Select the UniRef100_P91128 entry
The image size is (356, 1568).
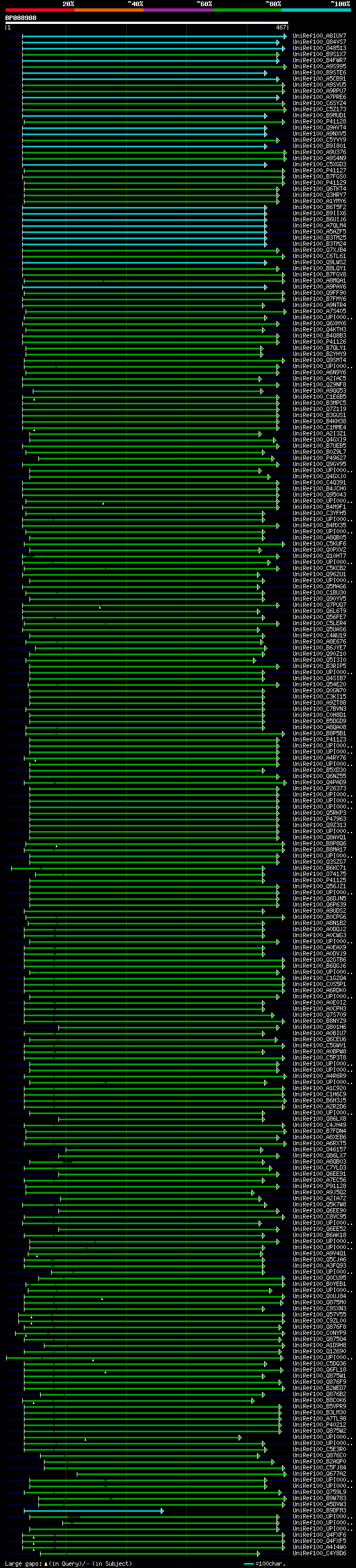click(x=319, y=1186)
